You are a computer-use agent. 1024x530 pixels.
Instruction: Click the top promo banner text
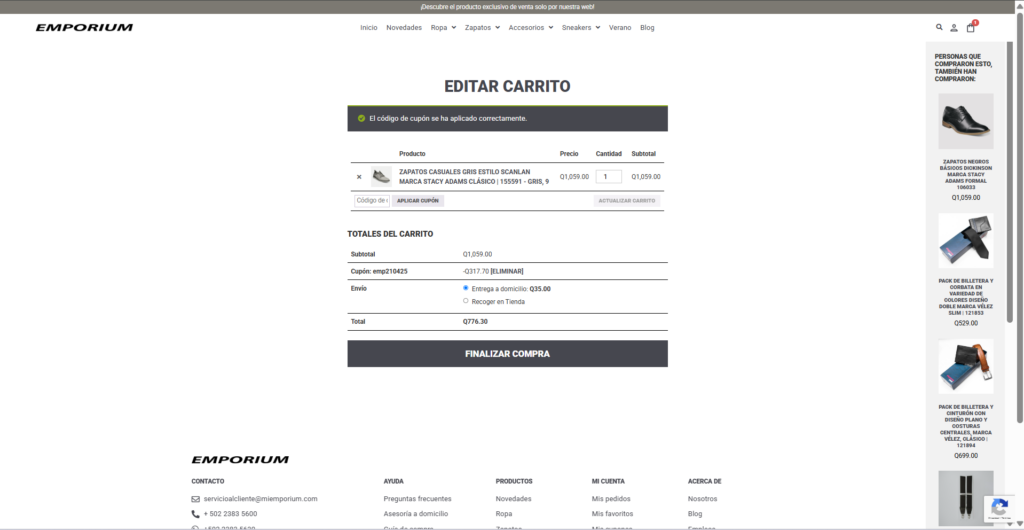[507, 7]
